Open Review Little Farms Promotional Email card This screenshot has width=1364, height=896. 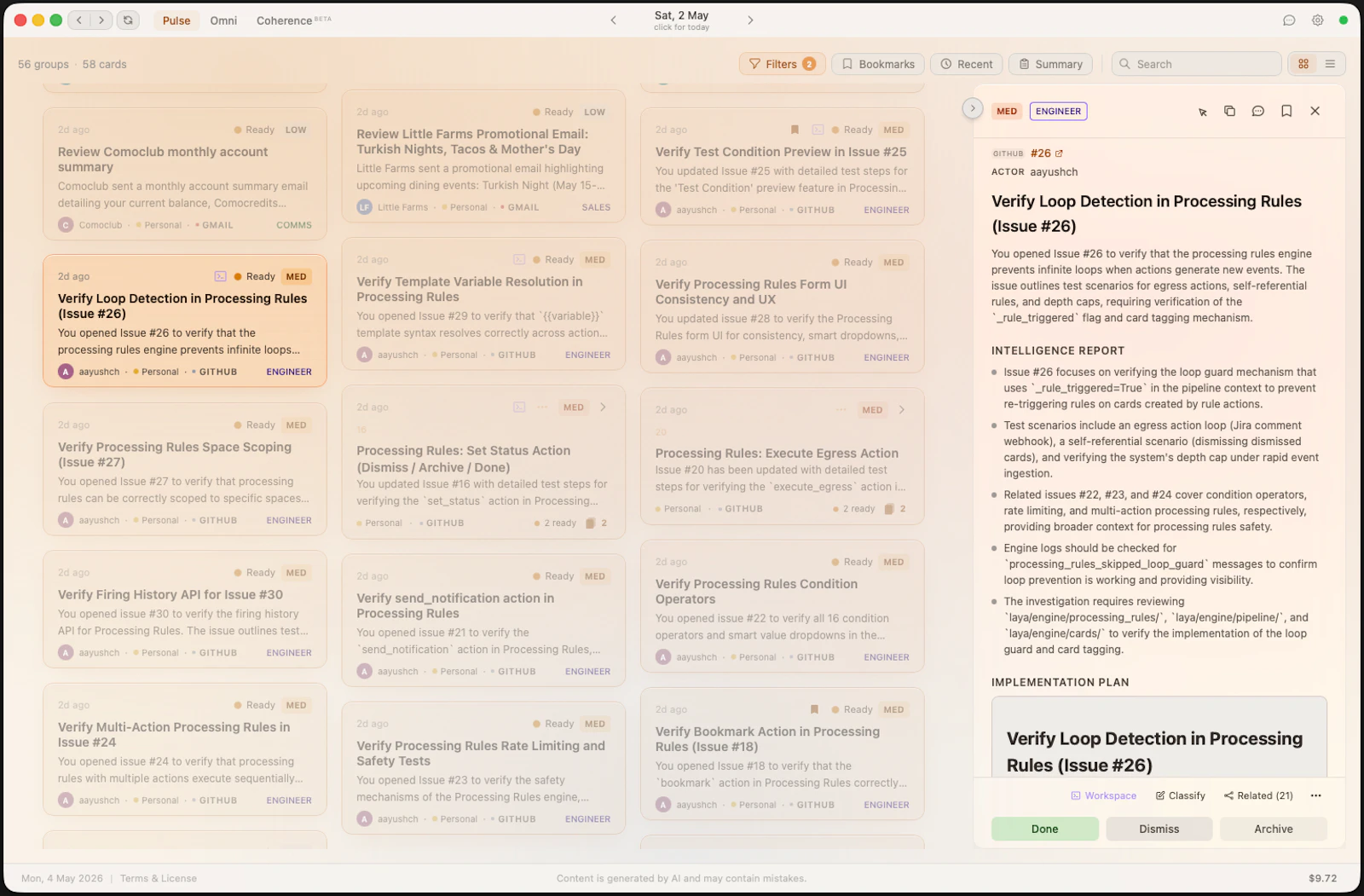[x=483, y=157]
